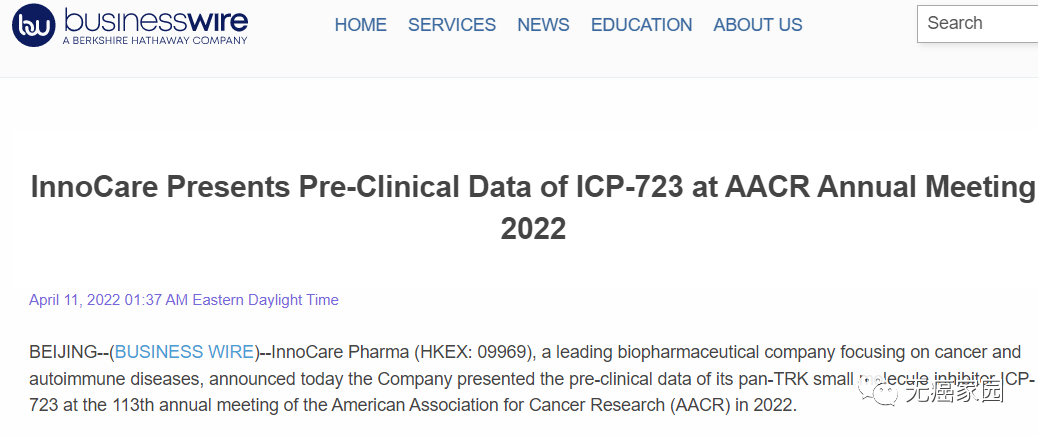The width and height of the screenshot is (1038, 436).
Task: Open the HOME menu item
Action: point(360,25)
